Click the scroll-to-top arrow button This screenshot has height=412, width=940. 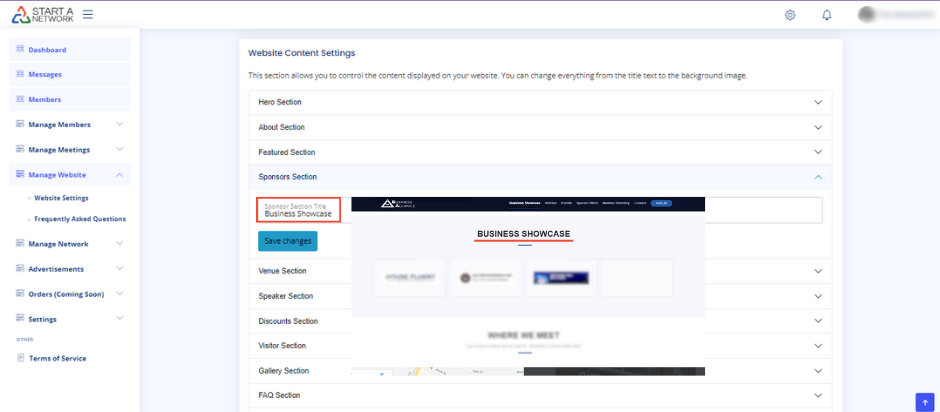pyautogui.click(x=924, y=401)
